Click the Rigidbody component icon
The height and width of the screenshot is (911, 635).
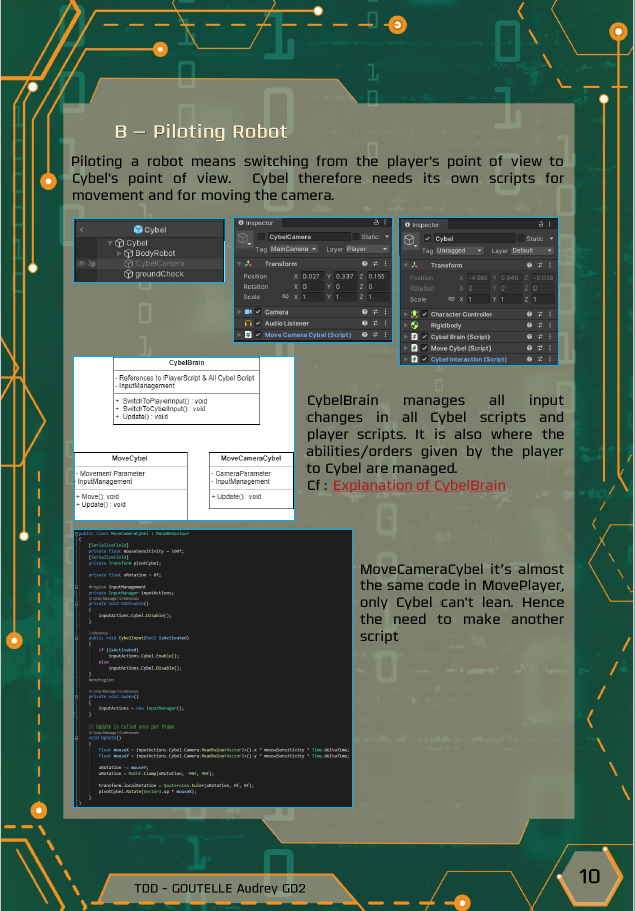414,325
